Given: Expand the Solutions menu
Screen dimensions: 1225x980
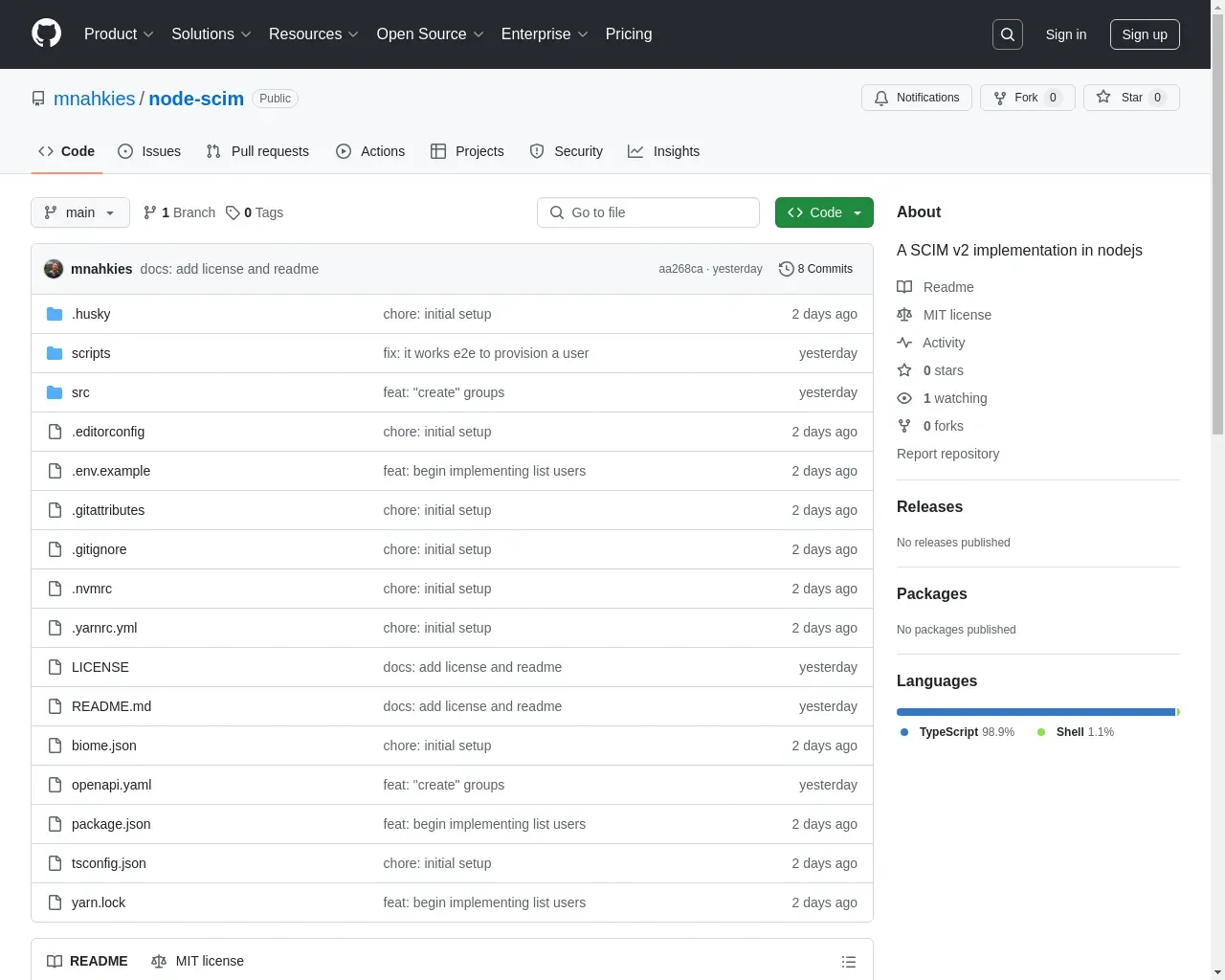Looking at the screenshot, I should tap(212, 34).
